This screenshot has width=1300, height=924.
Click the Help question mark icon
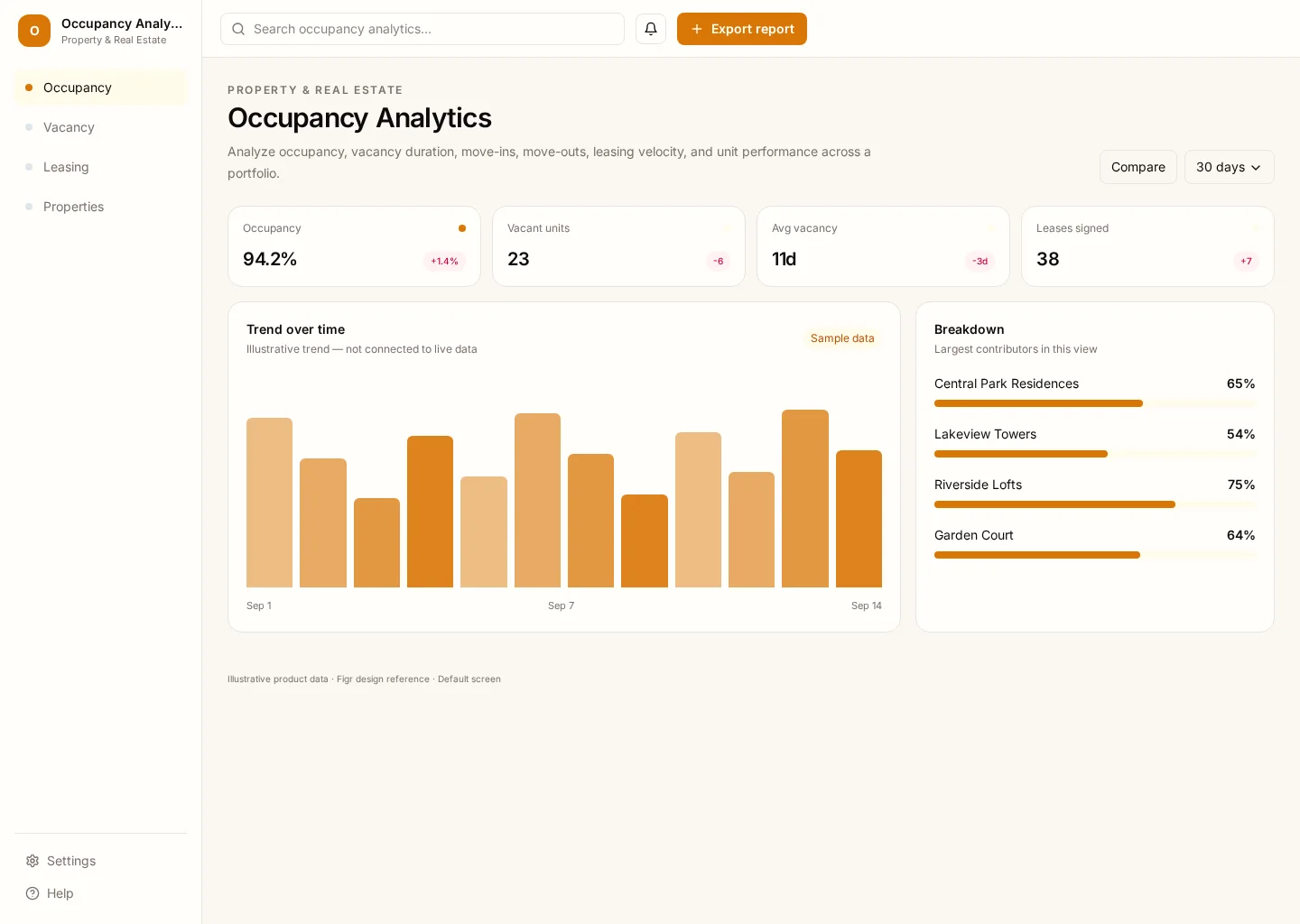point(32,893)
